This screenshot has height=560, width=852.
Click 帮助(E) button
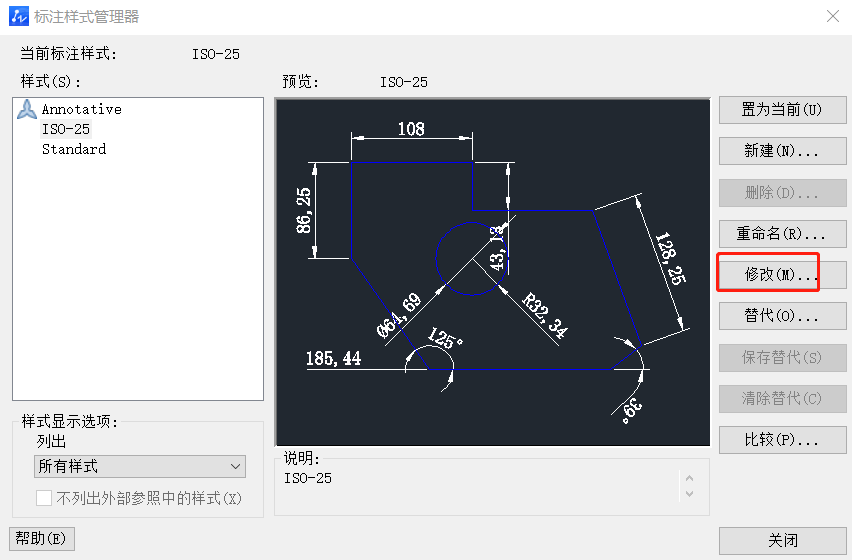coord(42,539)
